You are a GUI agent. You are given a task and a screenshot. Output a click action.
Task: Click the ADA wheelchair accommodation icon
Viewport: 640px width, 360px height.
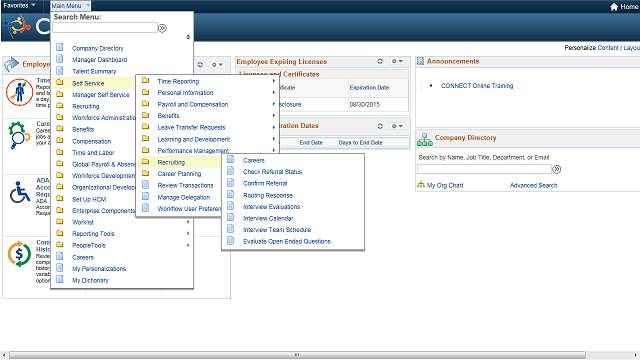tap(20, 192)
